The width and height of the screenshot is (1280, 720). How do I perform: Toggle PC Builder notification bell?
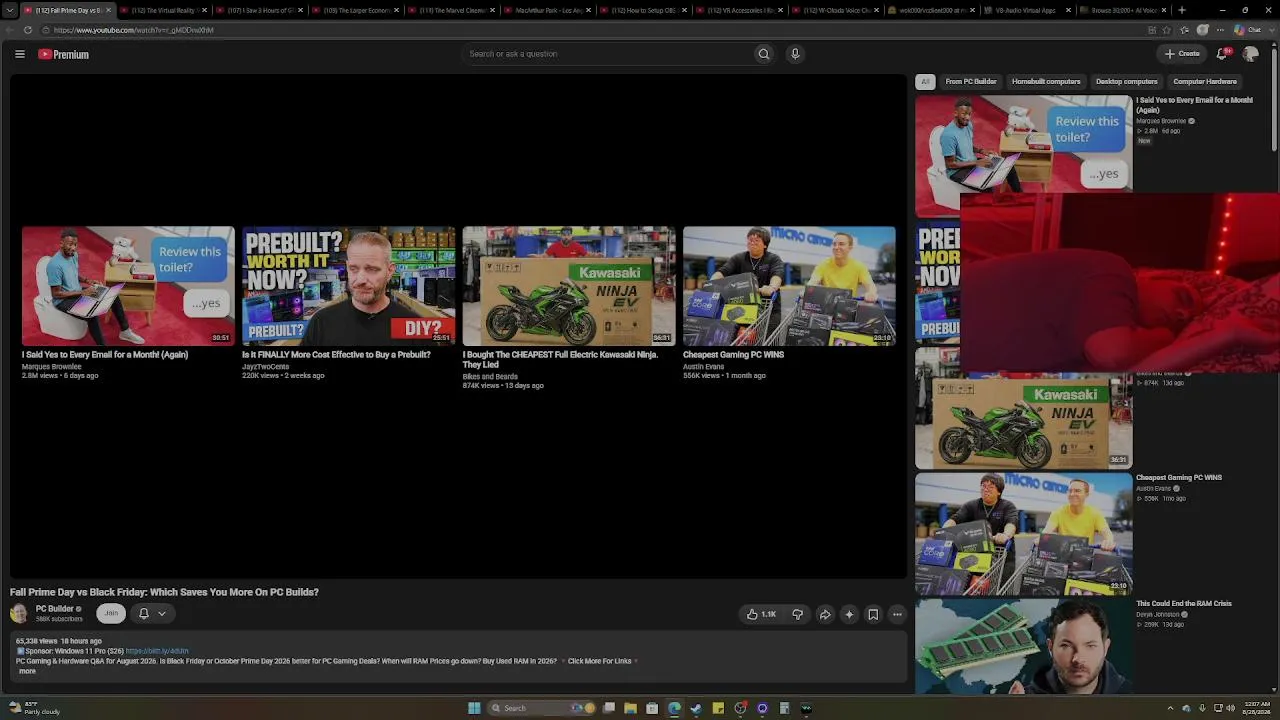pyautogui.click(x=143, y=613)
